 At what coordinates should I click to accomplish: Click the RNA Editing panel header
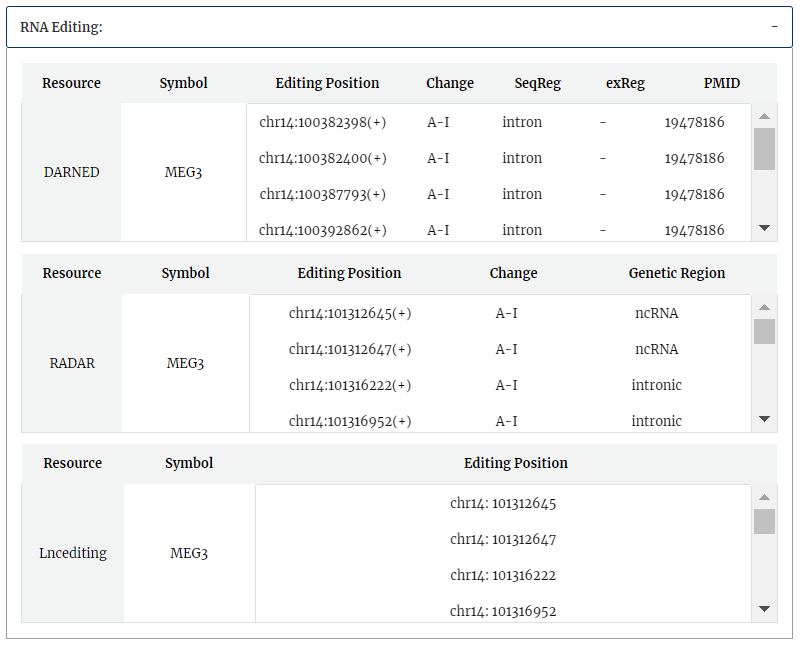click(x=399, y=27)
